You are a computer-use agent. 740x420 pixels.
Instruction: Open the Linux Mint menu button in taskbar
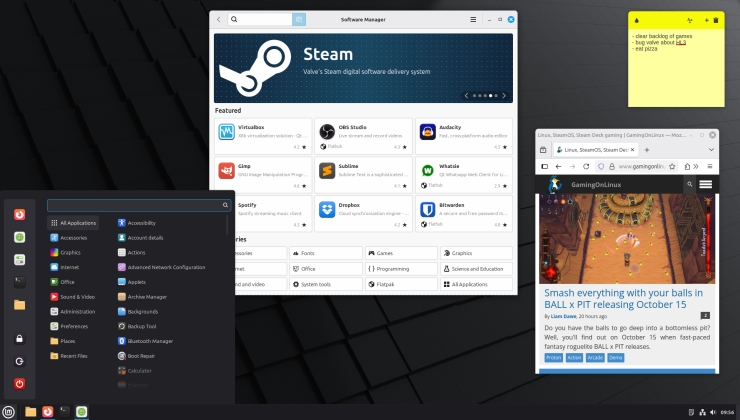pyautogui.click(x=9, y=411)
